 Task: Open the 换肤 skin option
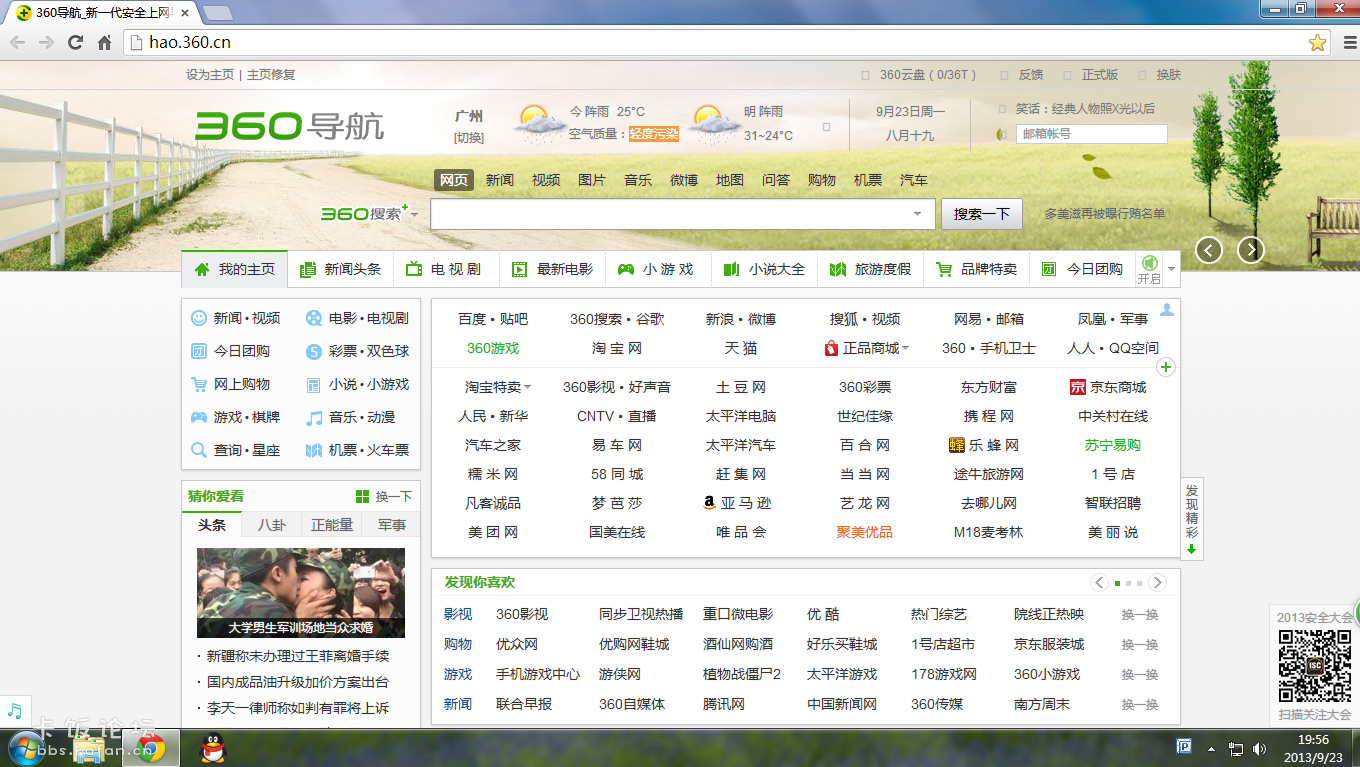(1169, 75)
